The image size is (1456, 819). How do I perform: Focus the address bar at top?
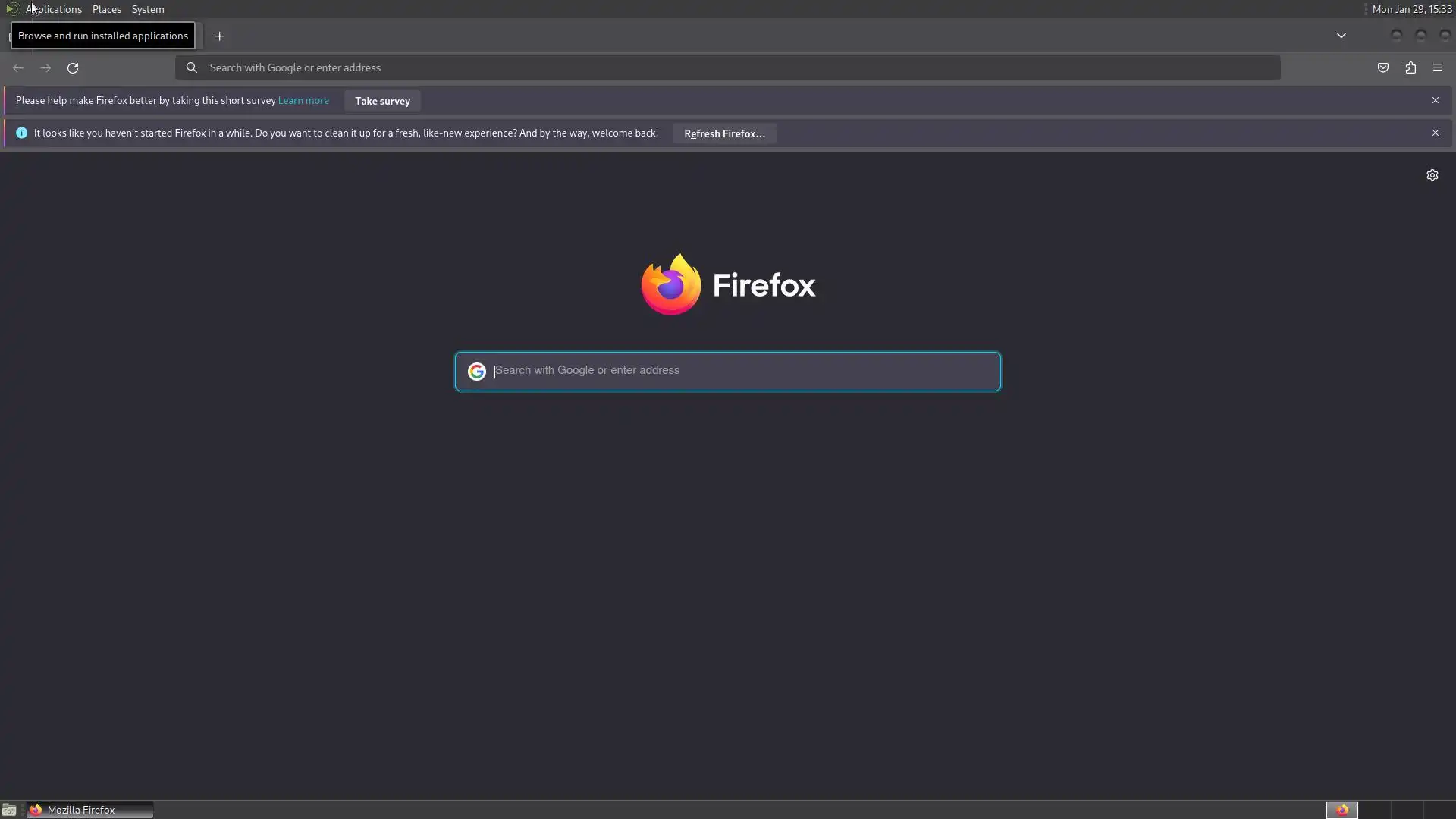728,67
